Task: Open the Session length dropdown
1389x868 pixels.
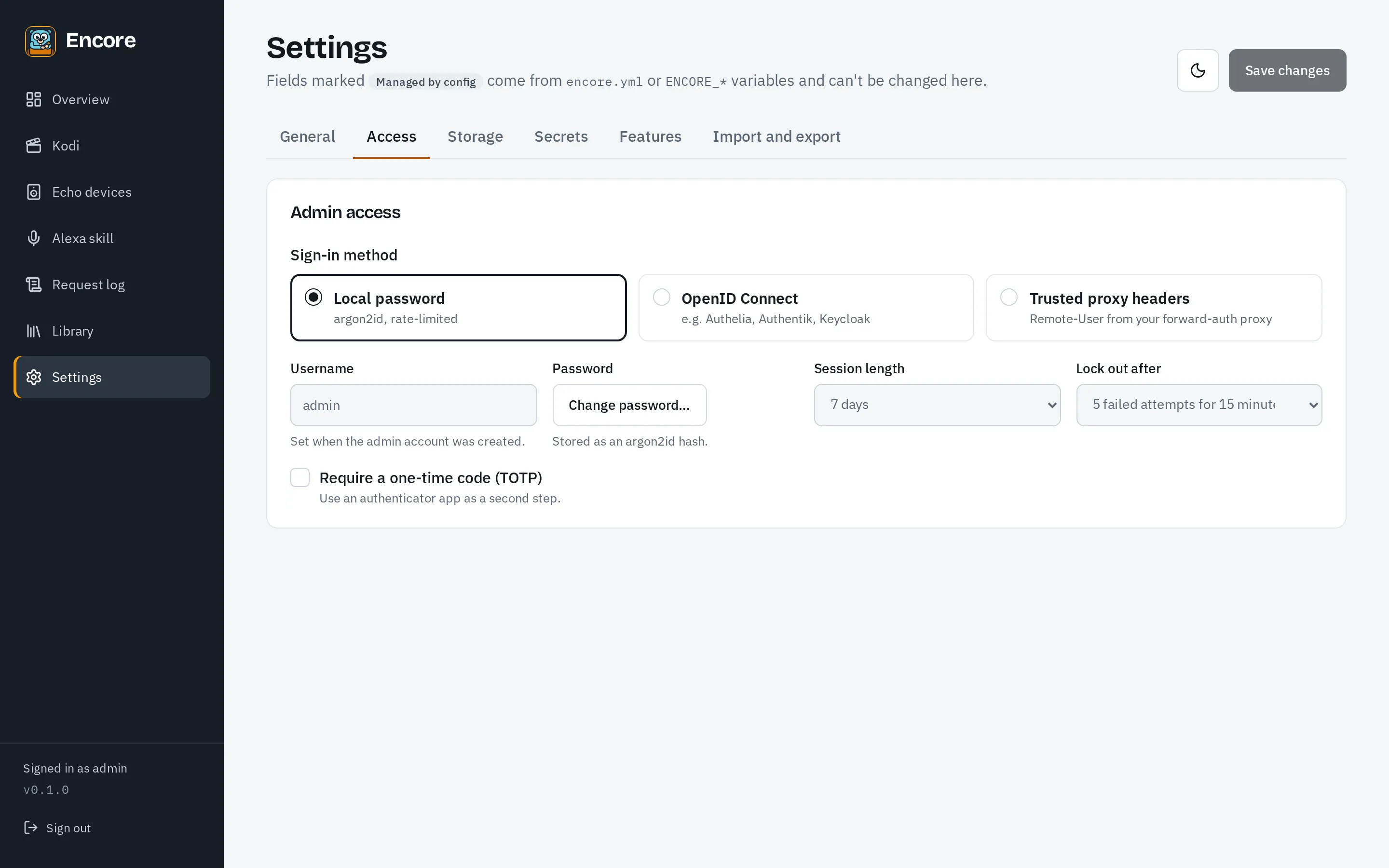Action: coord(937,405)
